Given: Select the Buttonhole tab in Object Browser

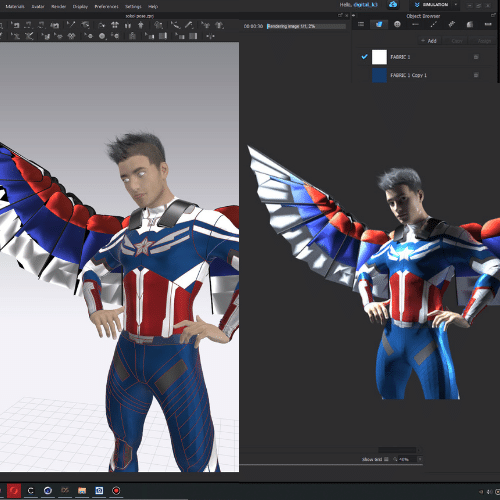Looking at the screenshot, I should tap(415, 24).
